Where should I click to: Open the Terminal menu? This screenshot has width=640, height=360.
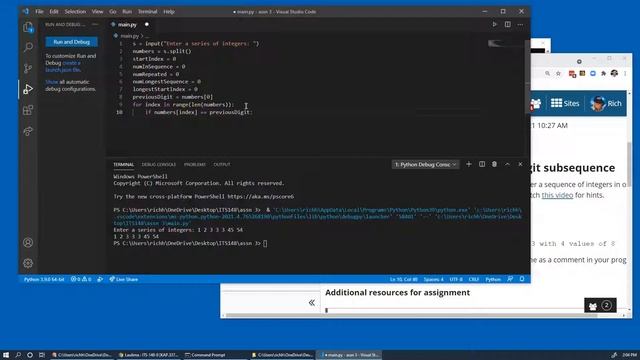148,11
